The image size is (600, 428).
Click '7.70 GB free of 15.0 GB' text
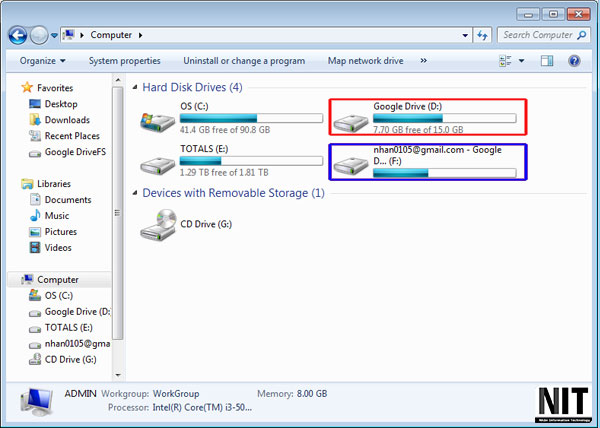pyautogui.click(x=418, y=130)
